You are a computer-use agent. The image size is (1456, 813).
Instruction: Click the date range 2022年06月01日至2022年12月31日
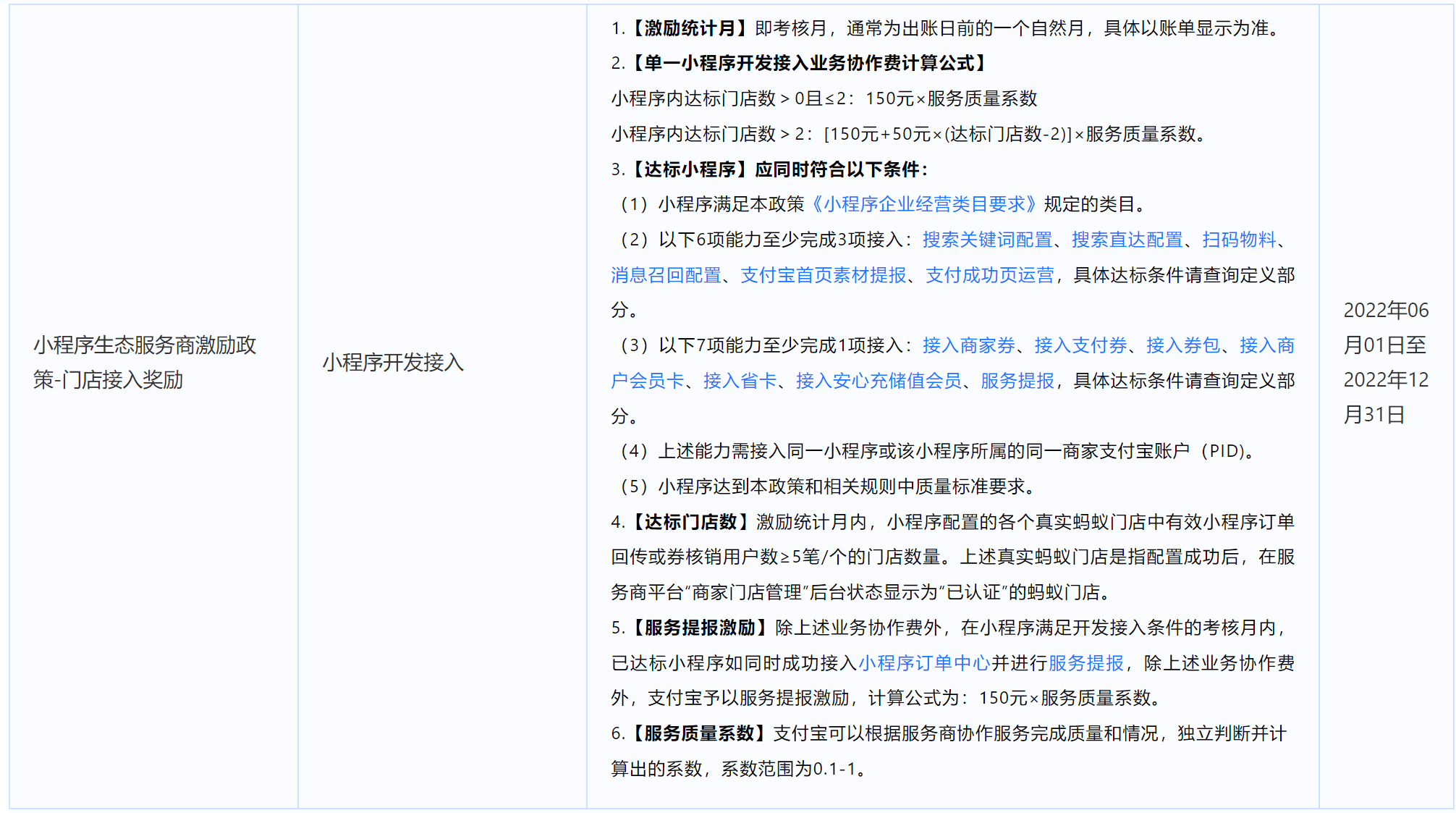(1386, 362)
